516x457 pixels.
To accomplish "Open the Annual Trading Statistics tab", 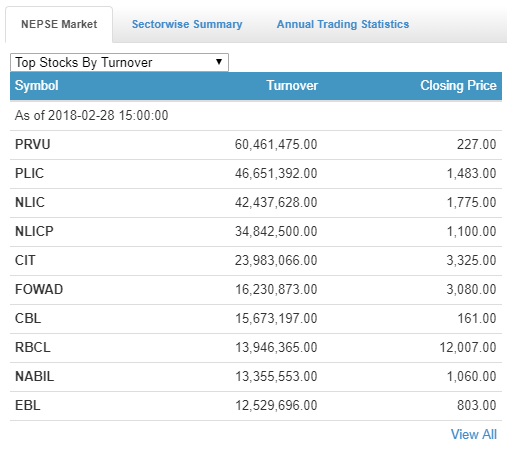I will pos(343,24).
